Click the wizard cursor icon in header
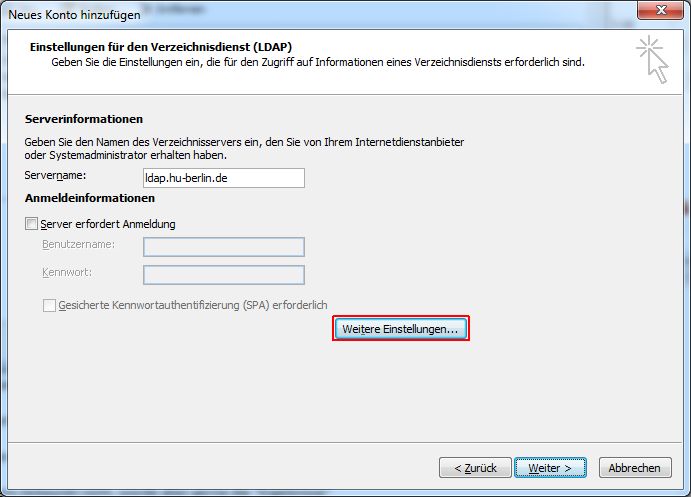691x497 pixels. [651, 58]
